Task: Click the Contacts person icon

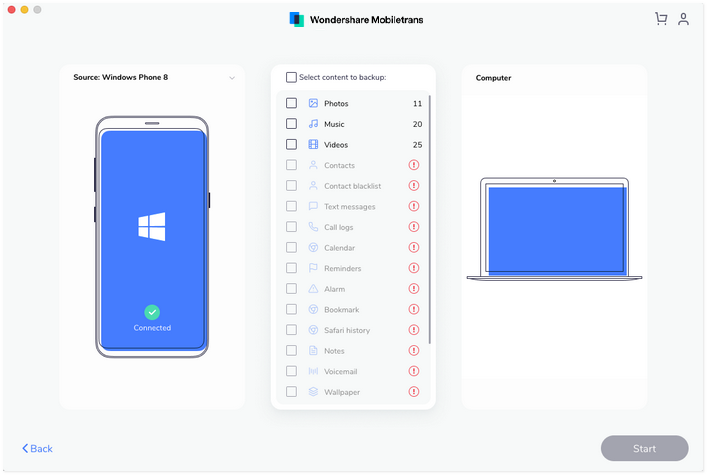Action: coord(313,165)
